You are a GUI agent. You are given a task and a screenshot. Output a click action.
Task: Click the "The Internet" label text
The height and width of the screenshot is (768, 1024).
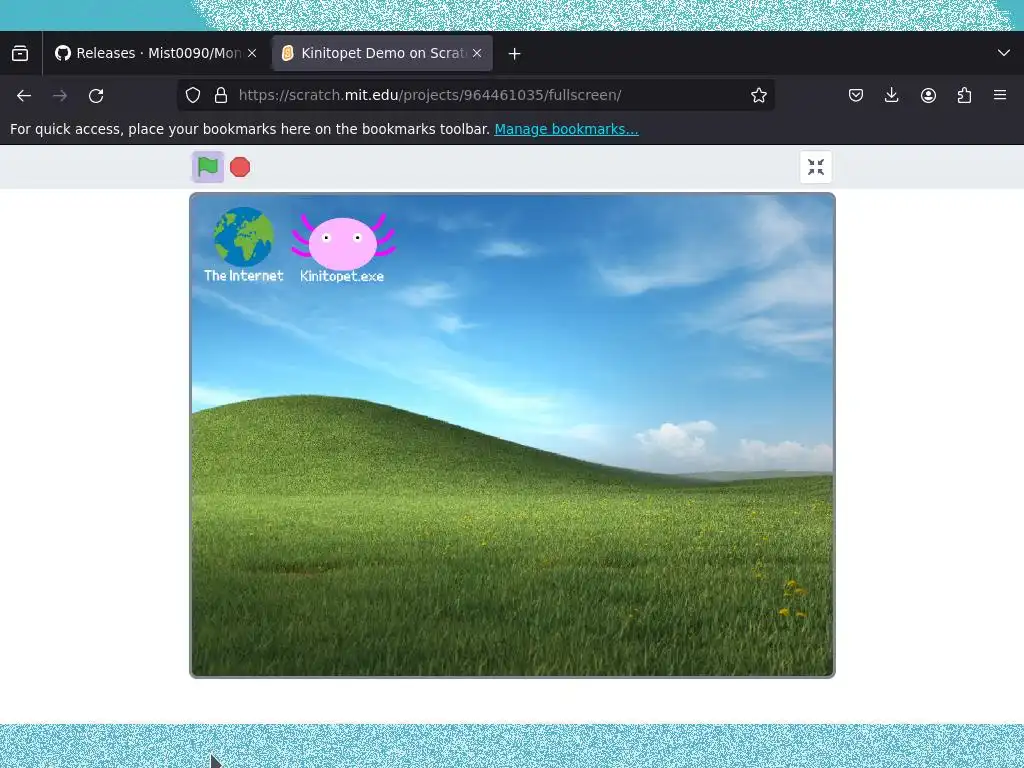pos(244,276)
